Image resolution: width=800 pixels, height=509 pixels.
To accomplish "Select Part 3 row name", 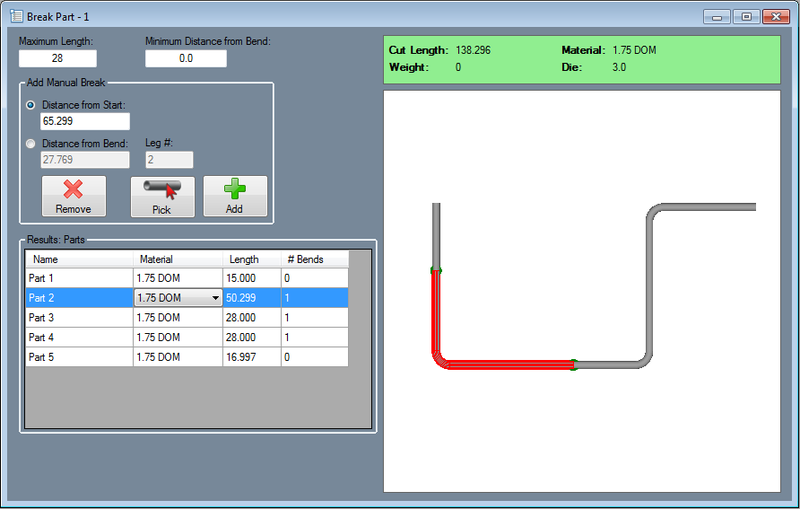I will click(x=79, y=318).
